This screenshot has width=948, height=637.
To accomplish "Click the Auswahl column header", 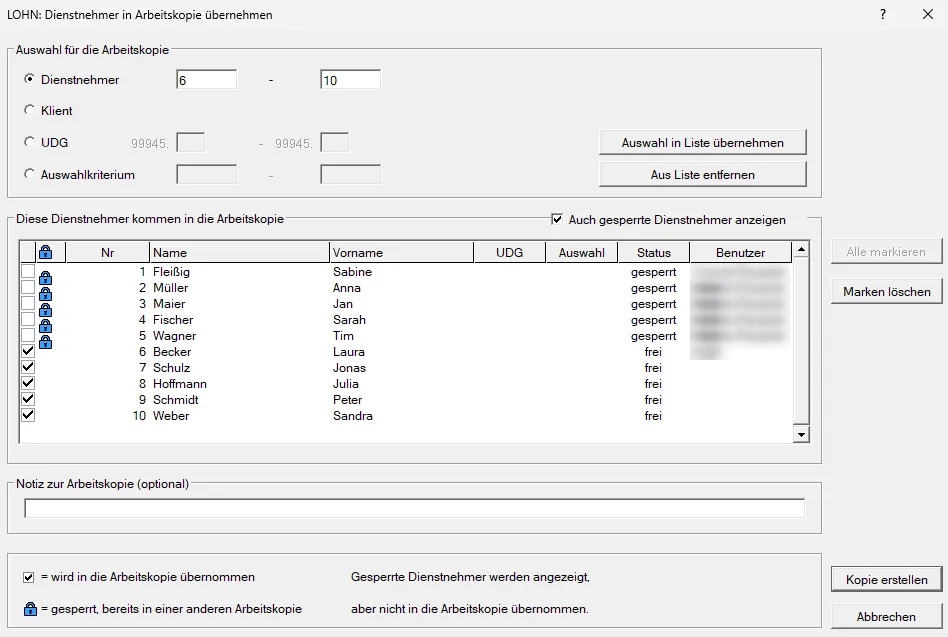I will [x=582, y=253].
